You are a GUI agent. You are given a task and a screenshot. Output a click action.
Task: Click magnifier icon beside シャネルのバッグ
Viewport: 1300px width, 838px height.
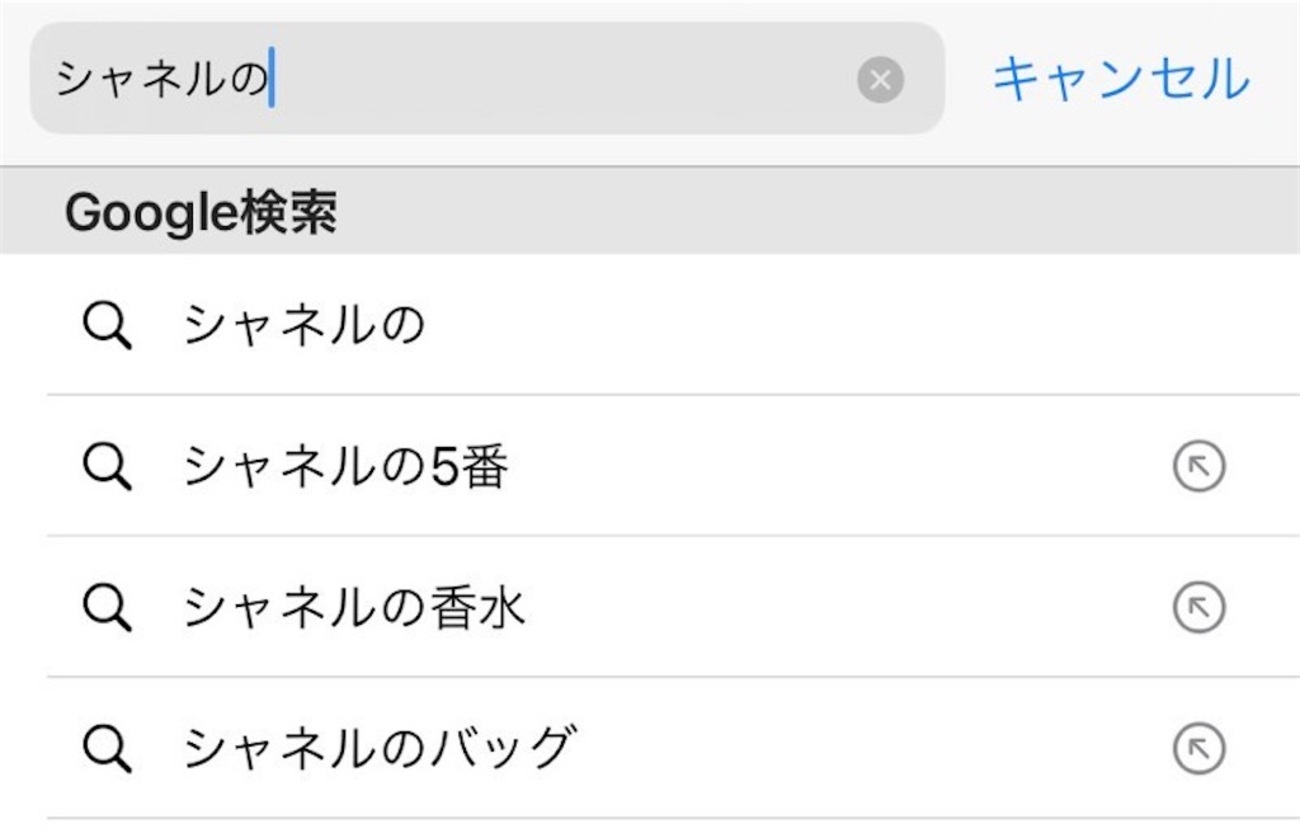coord(107,749)
